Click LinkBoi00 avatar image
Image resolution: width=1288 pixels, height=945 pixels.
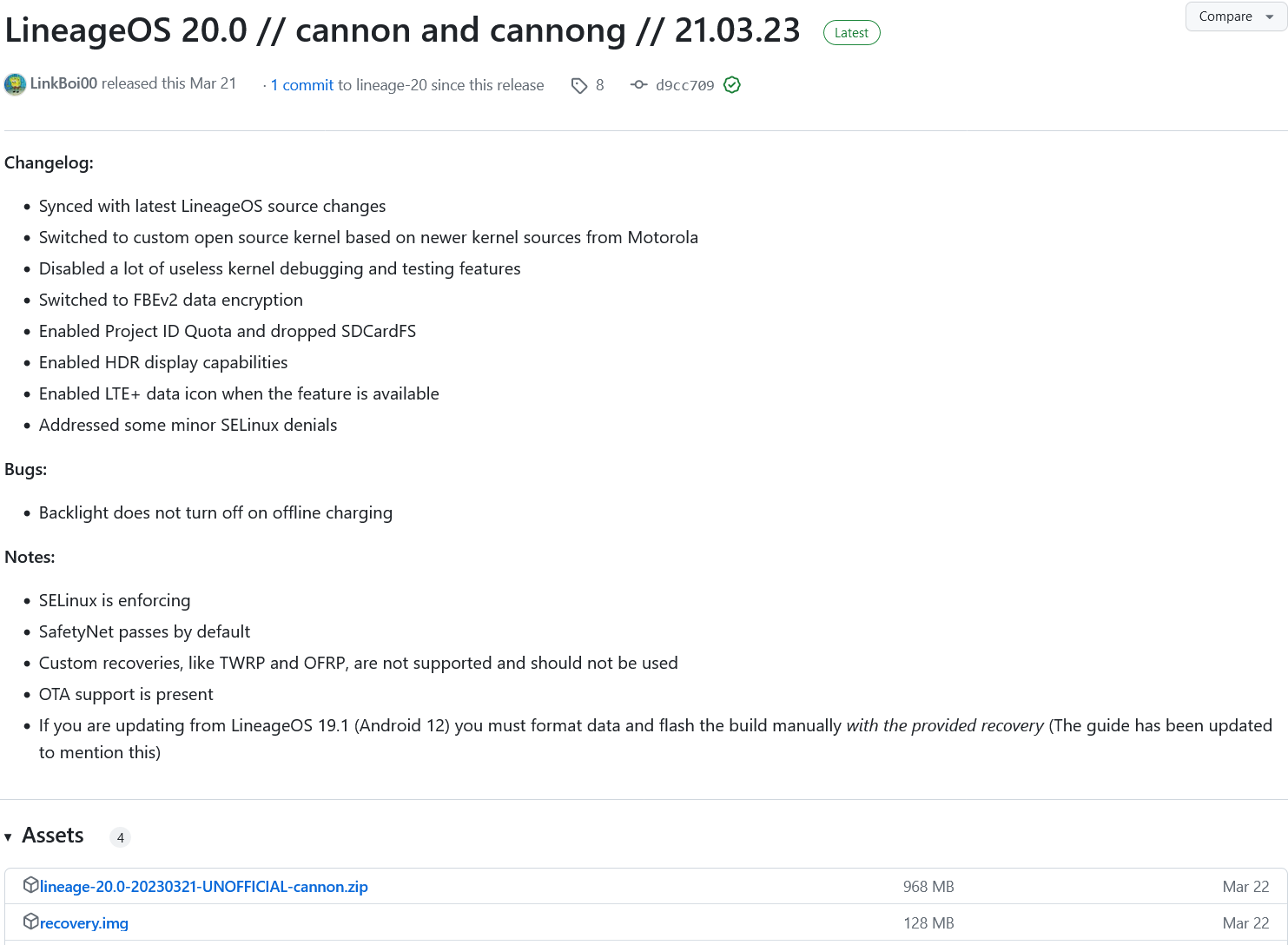pyautogui.click(x=15, y=84)
